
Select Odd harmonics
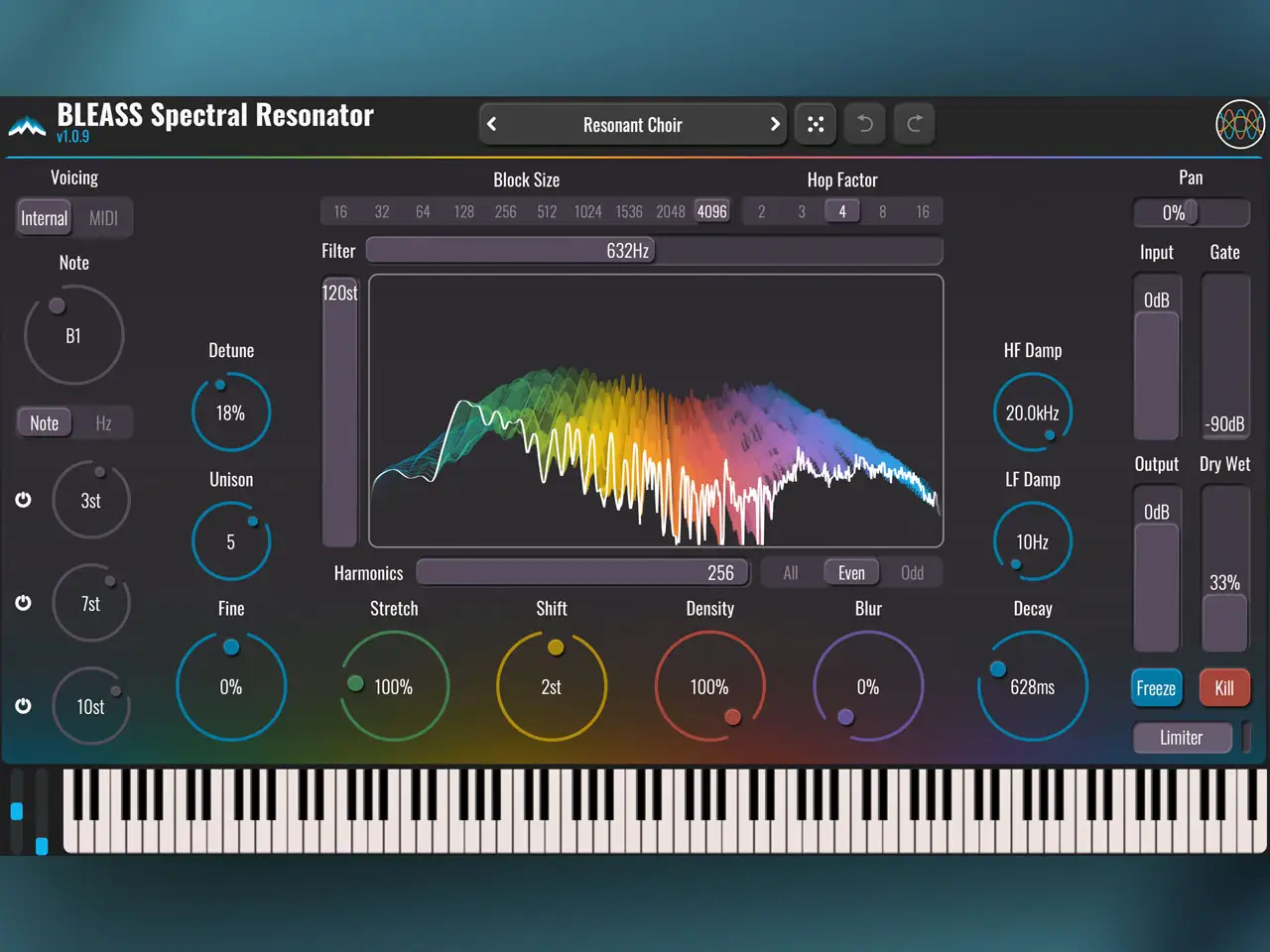[912, 573]
